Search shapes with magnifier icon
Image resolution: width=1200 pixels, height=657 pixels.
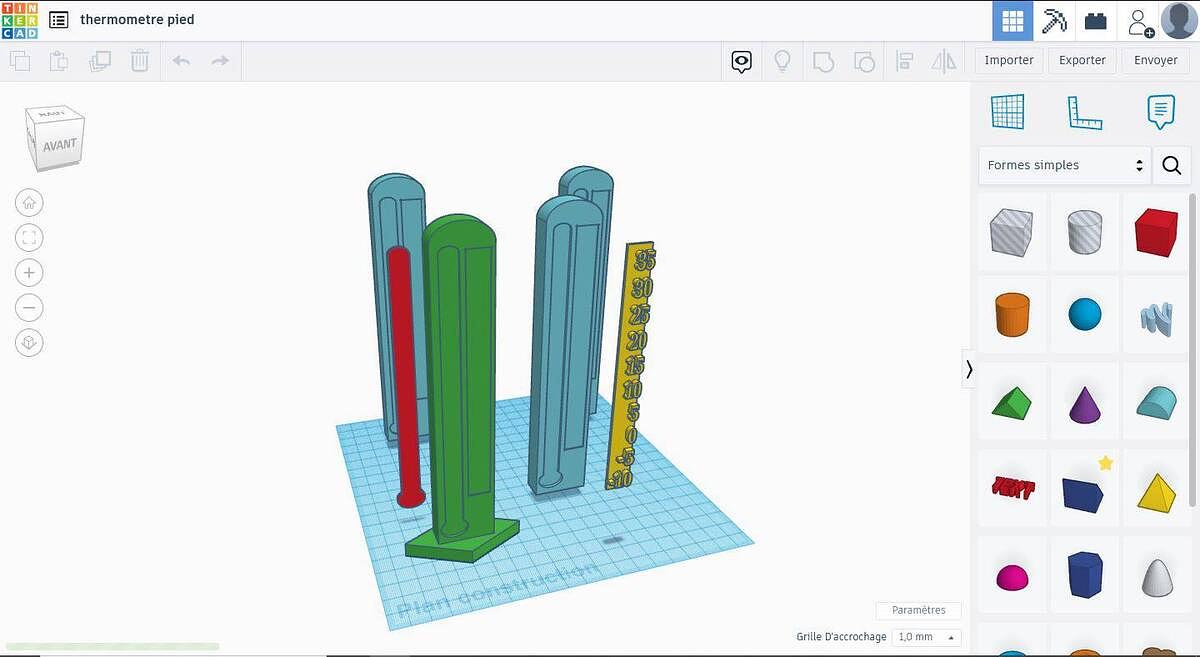(x=1172, y=165)
